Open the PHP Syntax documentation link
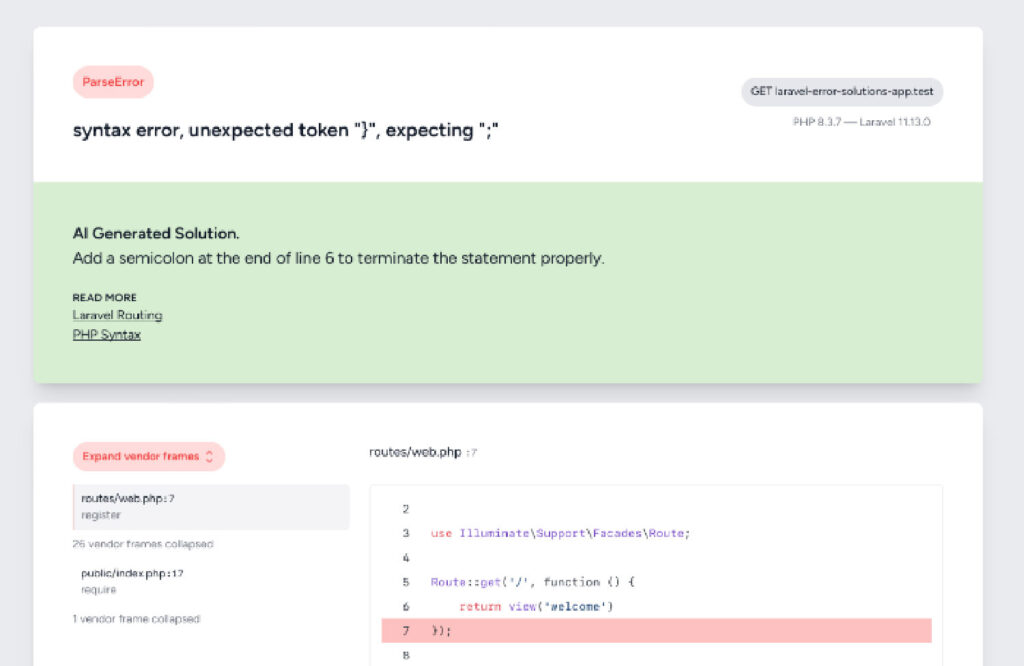 pyautogui.click(x=107, y=334)
